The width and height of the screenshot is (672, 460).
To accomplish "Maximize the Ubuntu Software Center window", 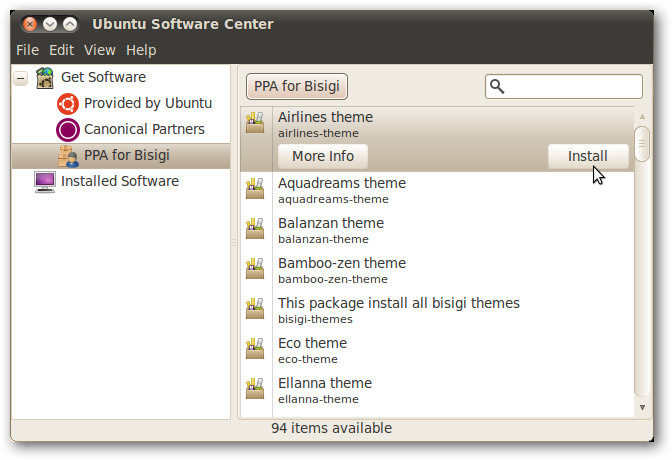I will pos(70,24).
